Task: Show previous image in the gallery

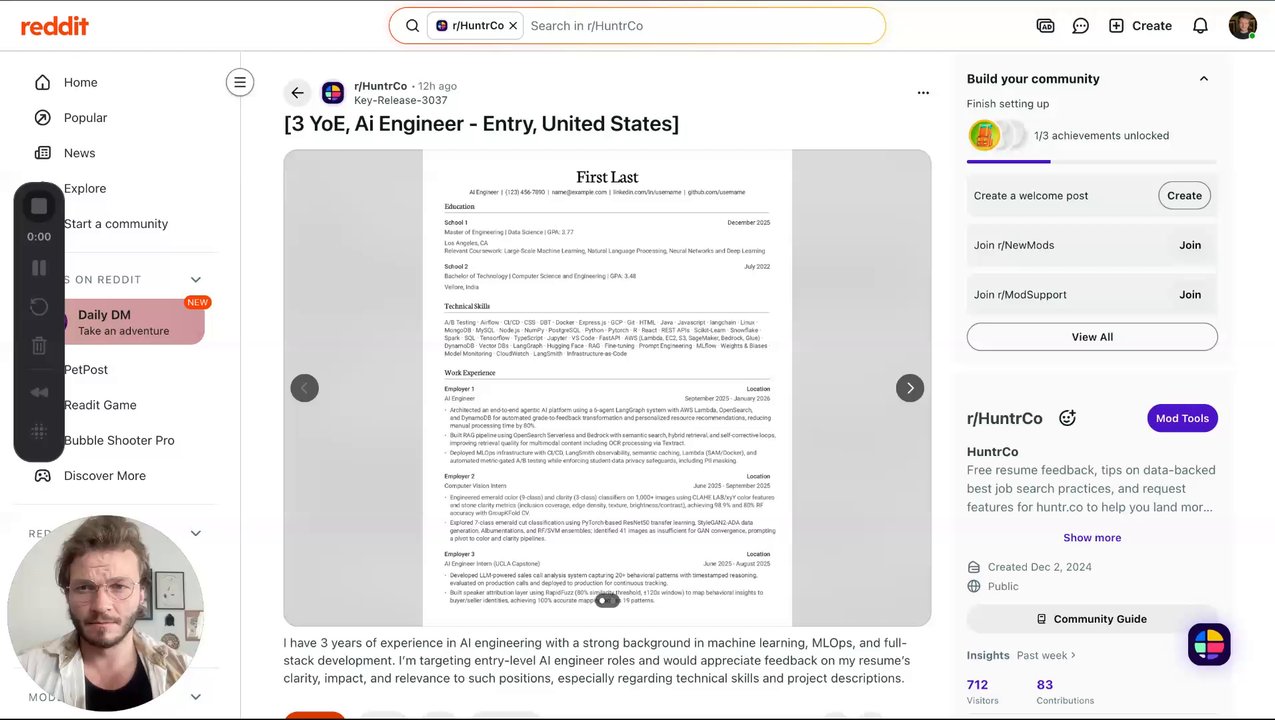Action: coord(305,388)
